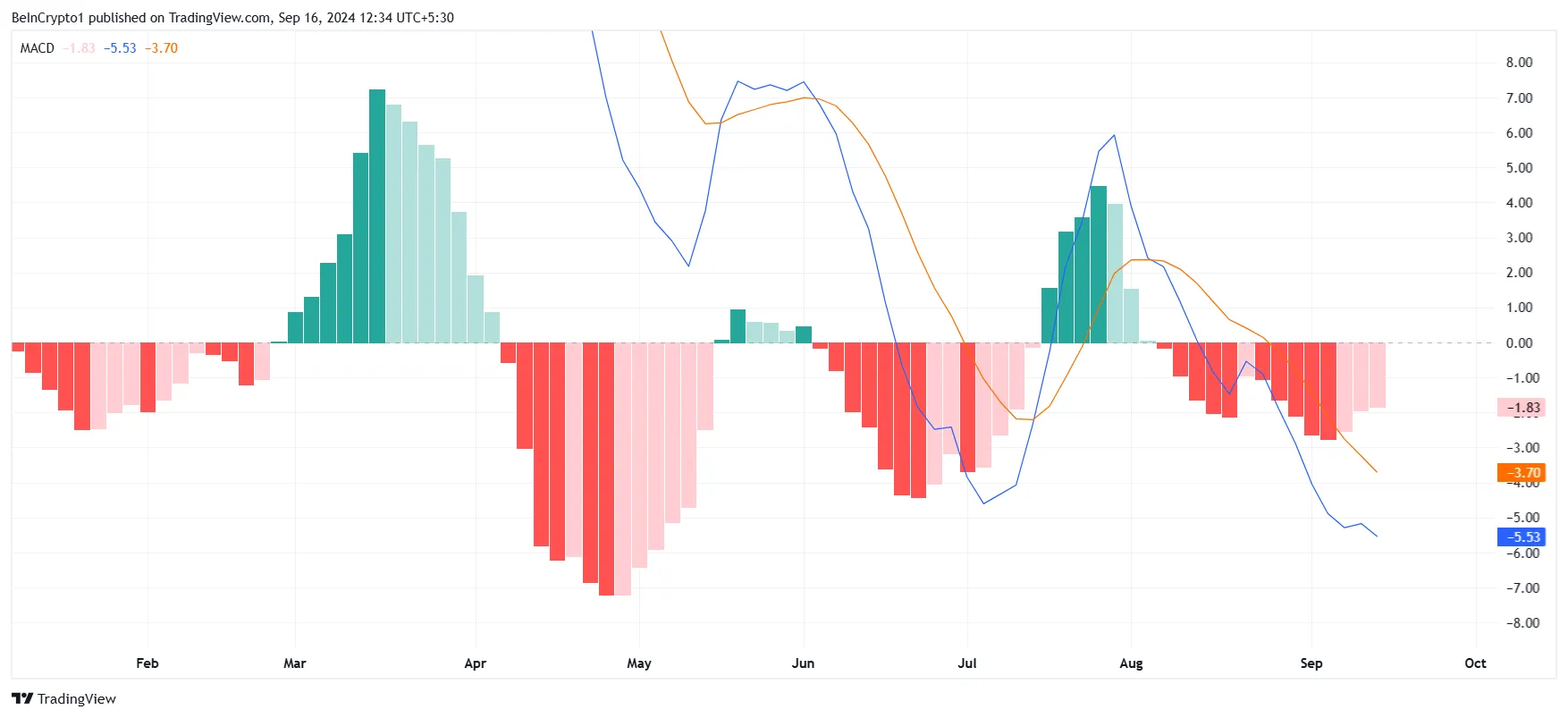Click the Feb label on time axis
Screen dimensions: 1568x718
[148, 663]
